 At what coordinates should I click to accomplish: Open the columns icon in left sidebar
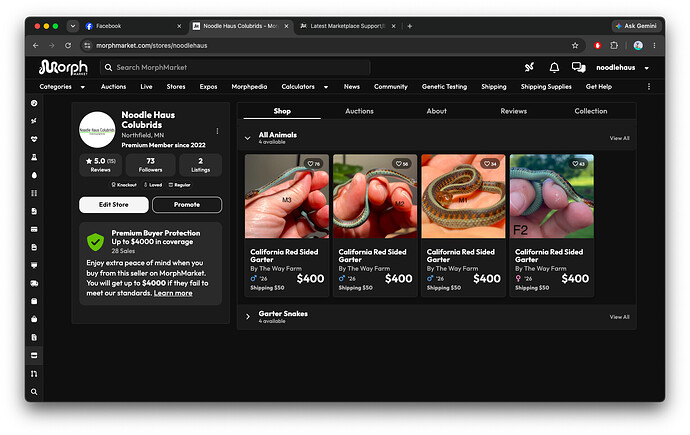[34, 193]
